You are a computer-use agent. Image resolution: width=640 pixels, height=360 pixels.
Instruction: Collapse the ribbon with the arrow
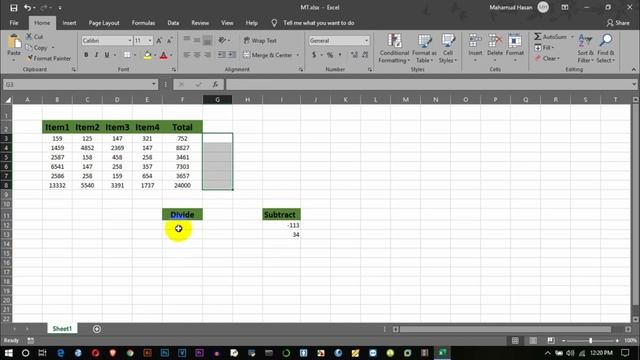(633, 69)
